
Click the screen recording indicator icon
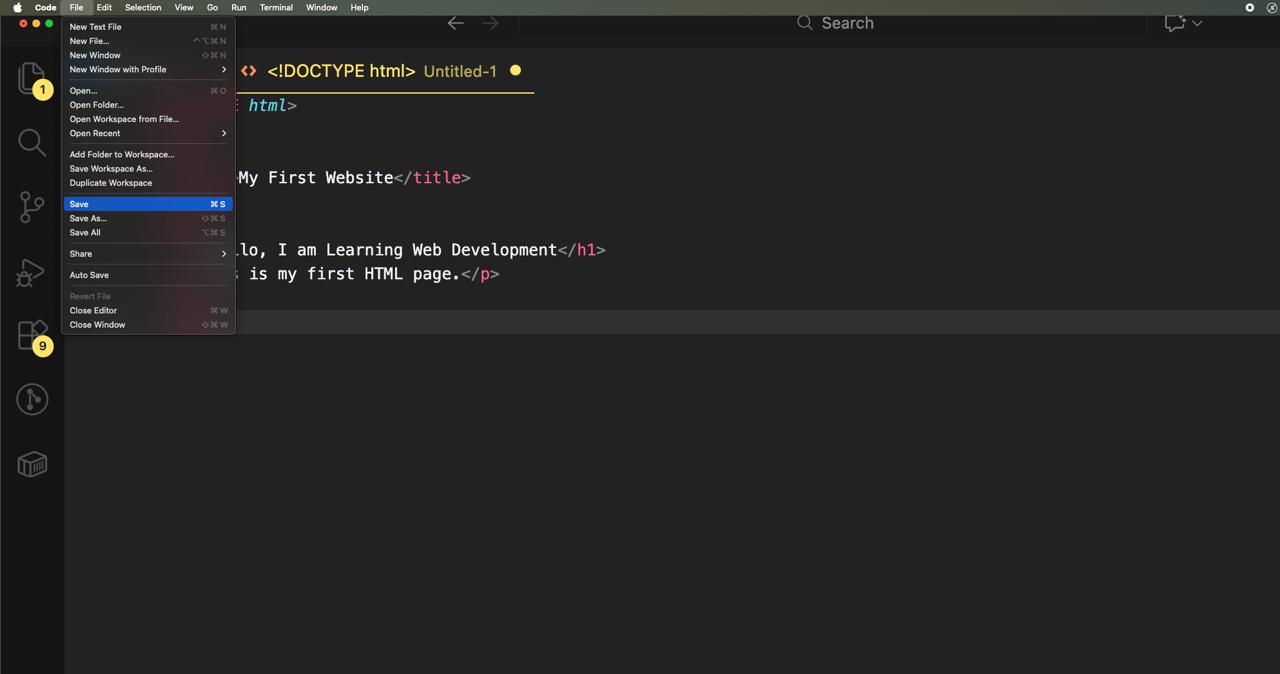click(1249, 7)
